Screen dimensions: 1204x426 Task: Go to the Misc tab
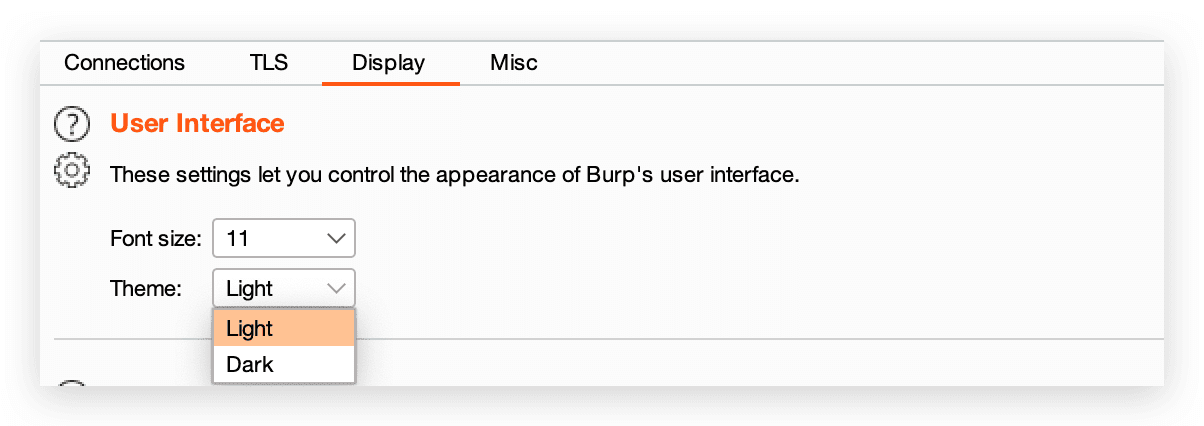click(514, 63)
